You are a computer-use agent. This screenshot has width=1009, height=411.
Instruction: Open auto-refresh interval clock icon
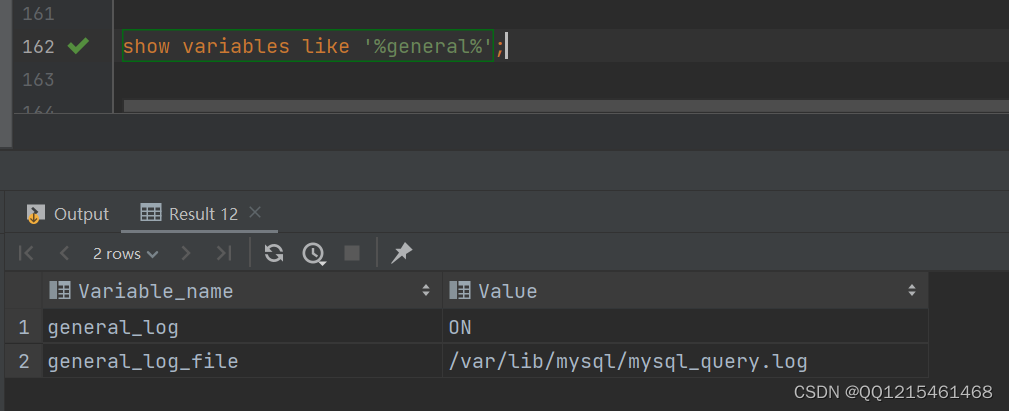point(313,253)
